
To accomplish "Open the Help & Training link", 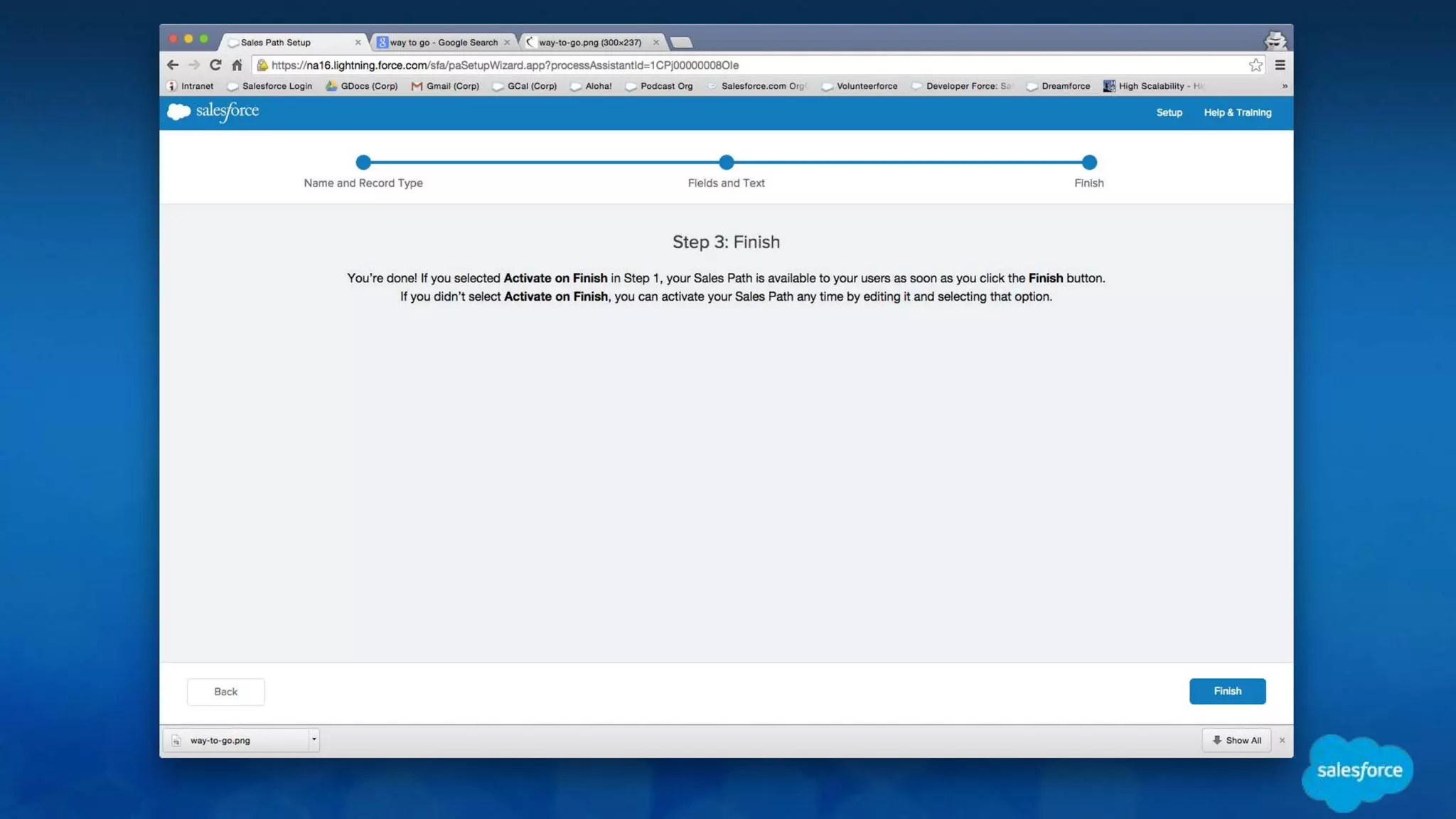I will [1237, 112].
